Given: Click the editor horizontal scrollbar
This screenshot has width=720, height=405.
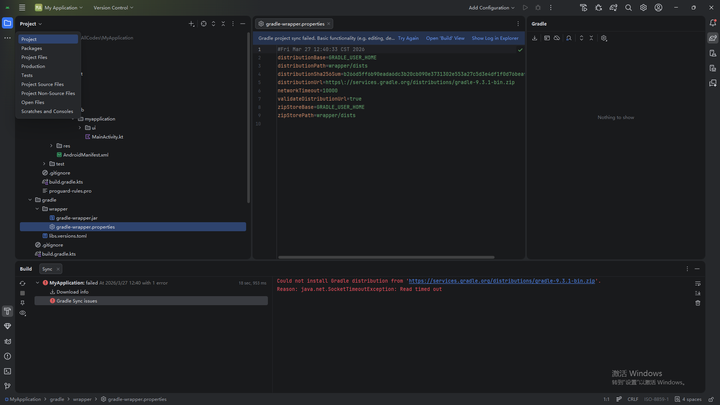Looking at the screenshot, I should point(386,257).
